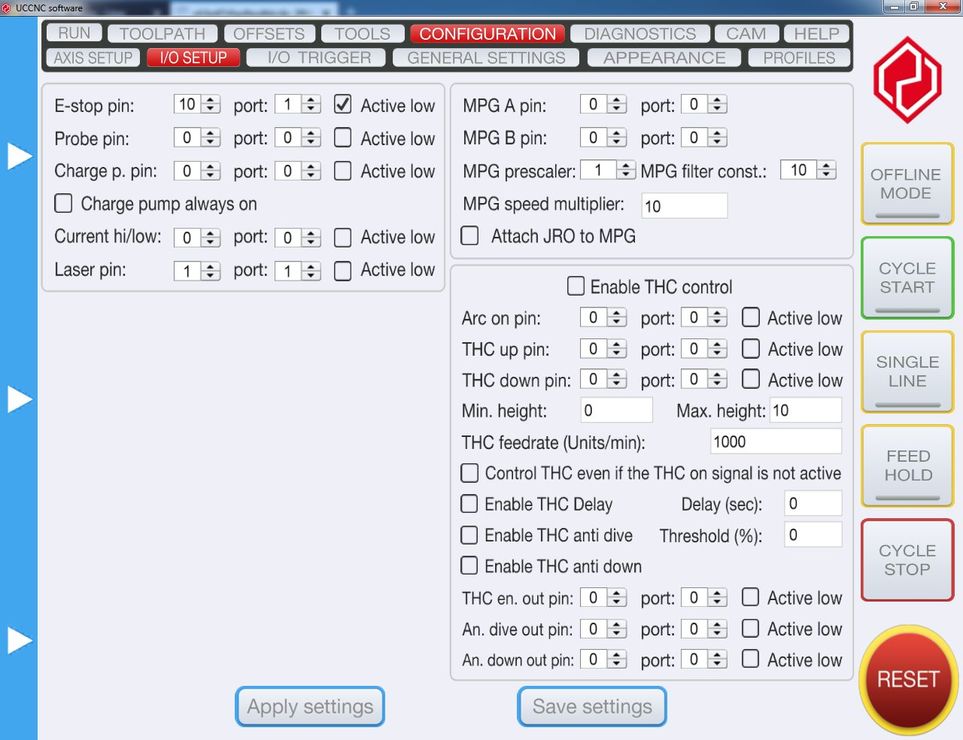Open the bottom left sidebar arrow panel
This screenshot has height=740, width=963.
(x=19, y=640)
